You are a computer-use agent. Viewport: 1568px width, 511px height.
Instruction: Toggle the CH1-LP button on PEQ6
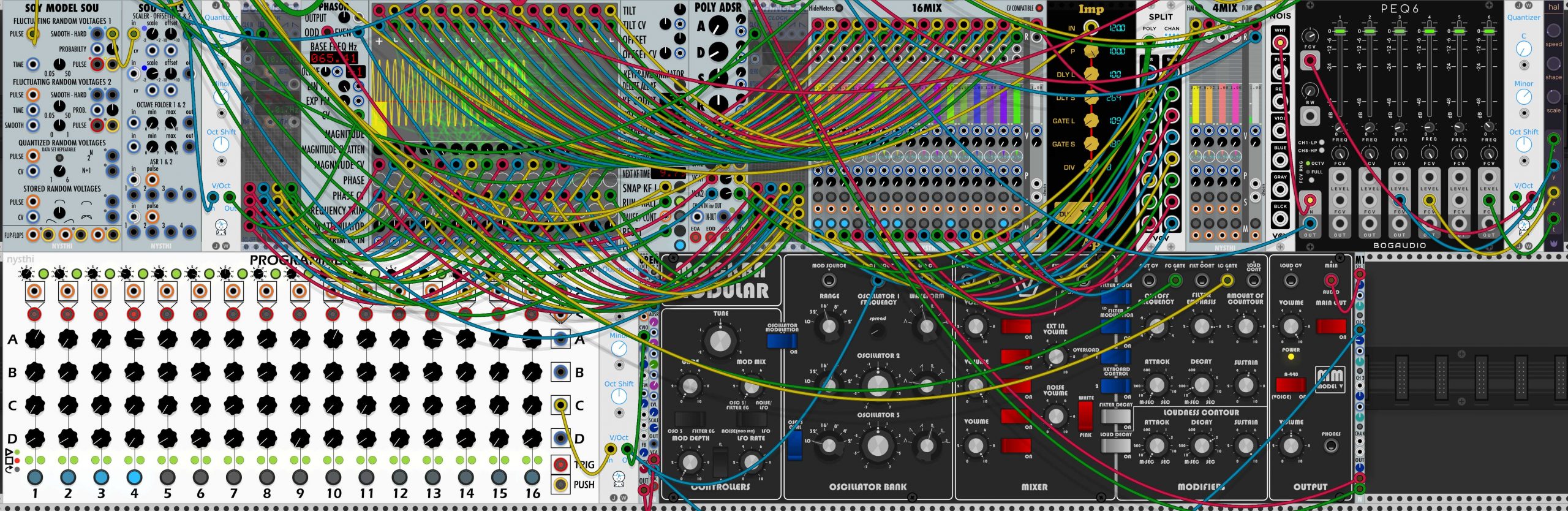pos(1321,143)
